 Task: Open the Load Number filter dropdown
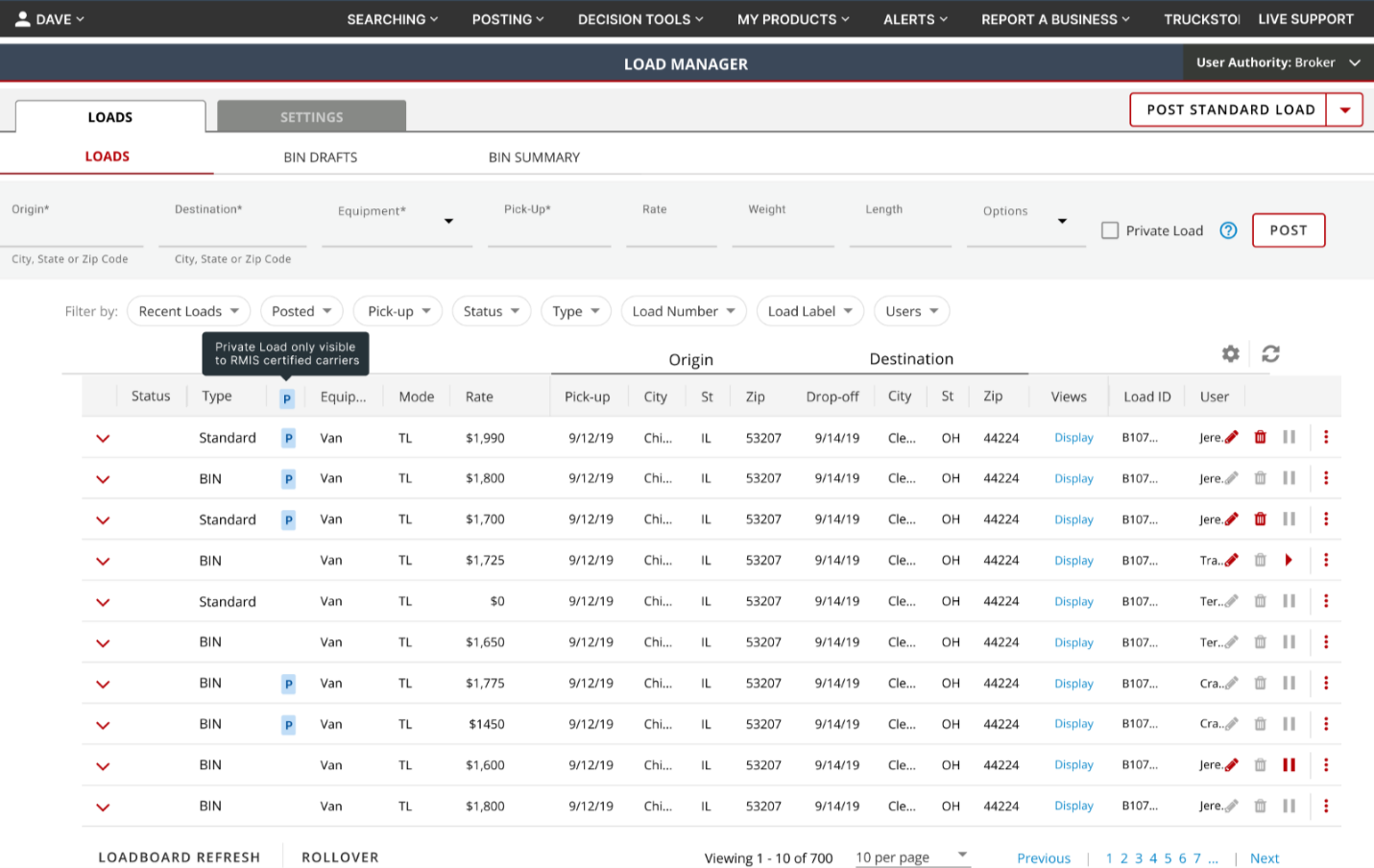point(684,311)
